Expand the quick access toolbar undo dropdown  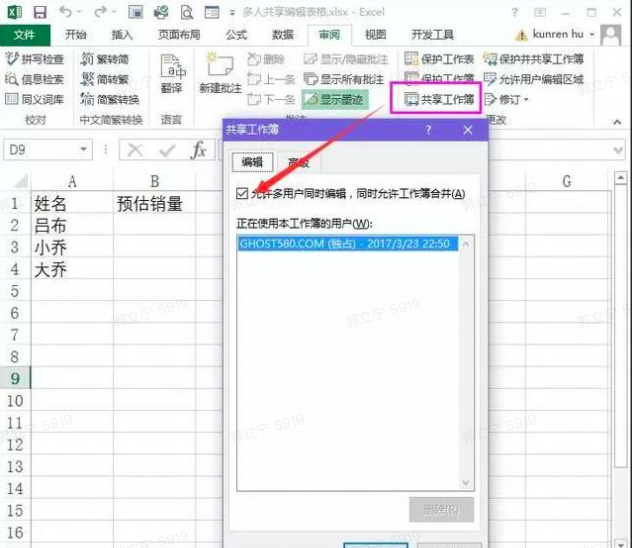click(83, 11)
